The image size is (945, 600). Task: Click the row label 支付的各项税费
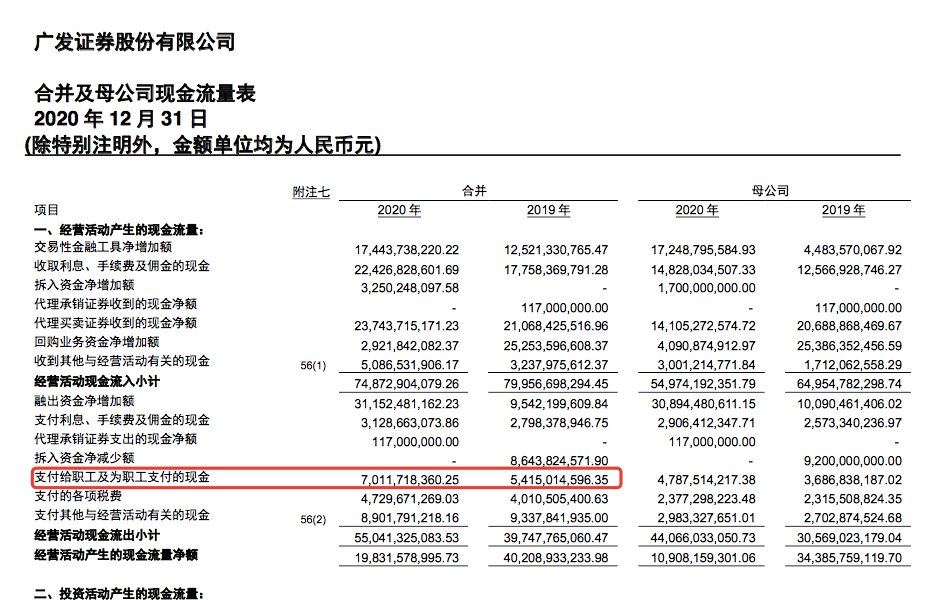(x=78, y=496)
